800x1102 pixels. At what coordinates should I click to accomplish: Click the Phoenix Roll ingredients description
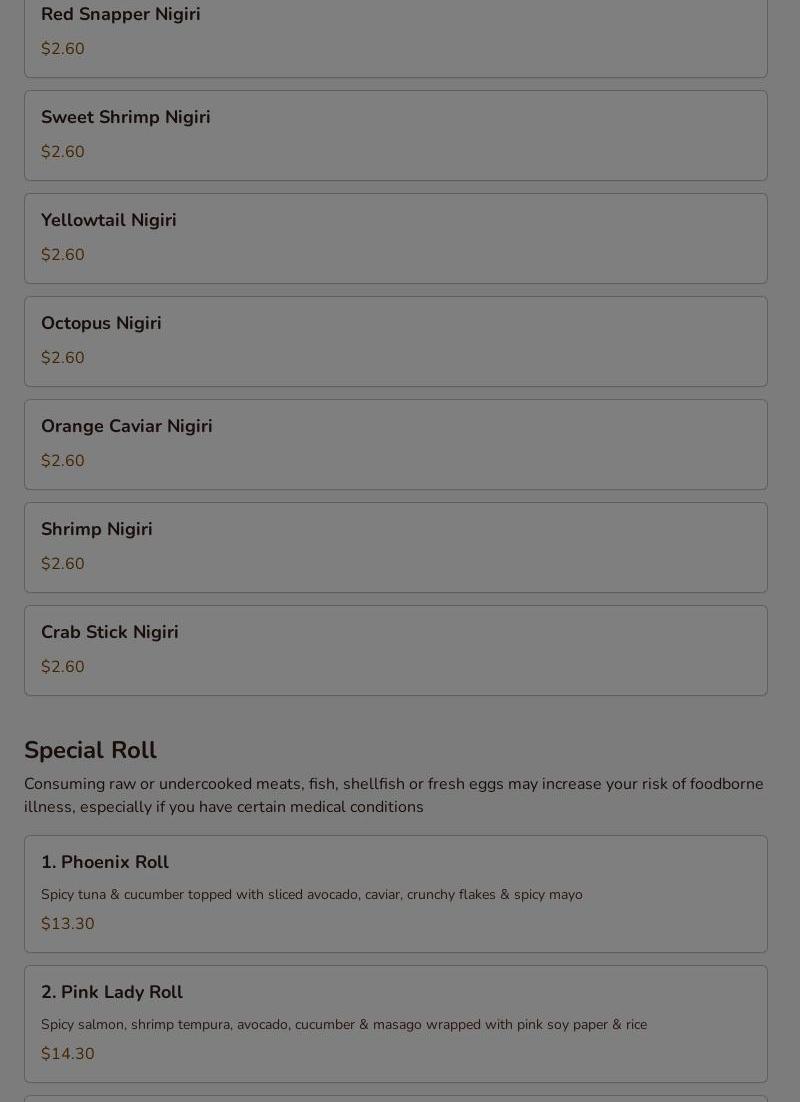tap(311, 895)
